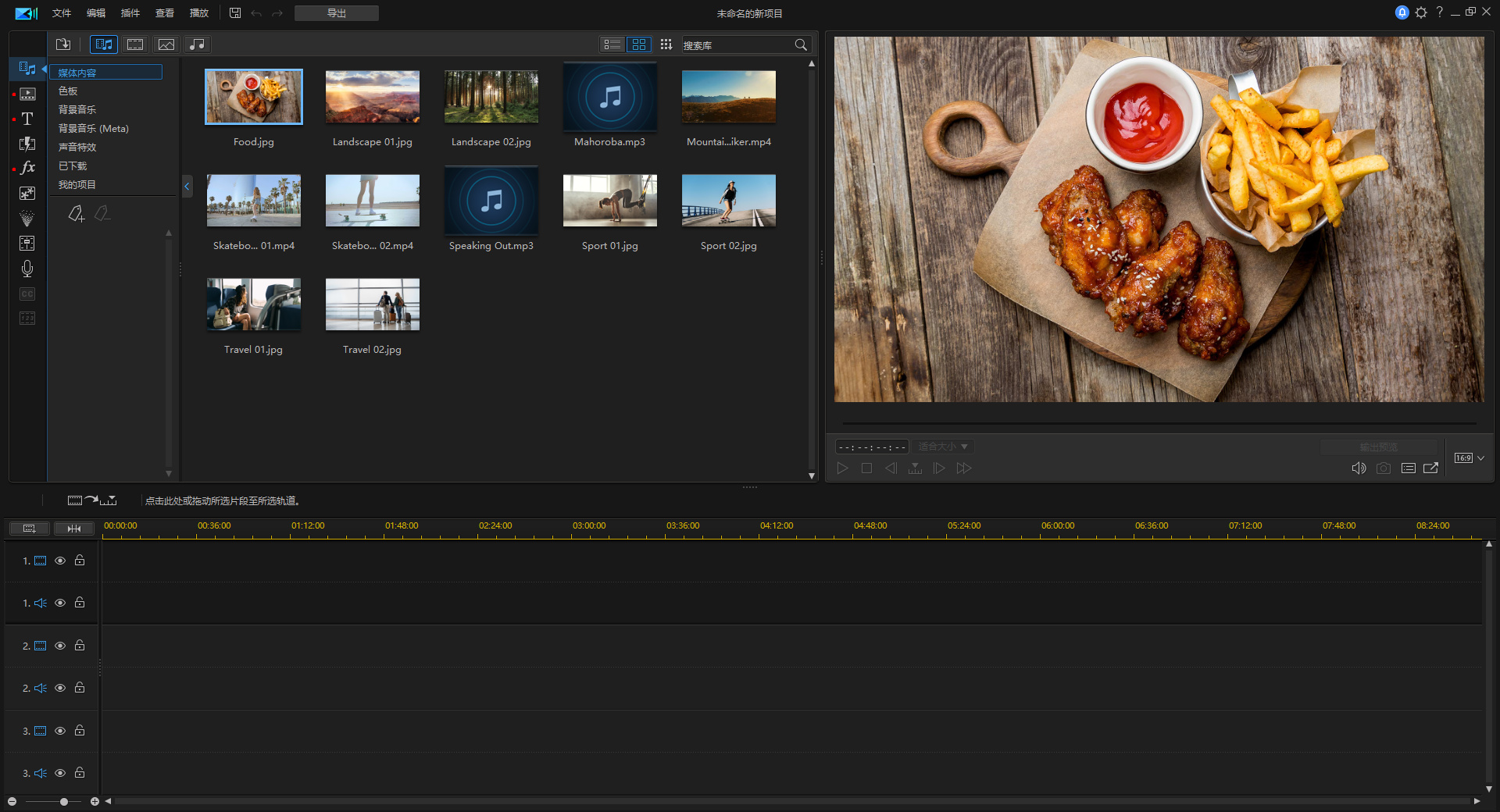This screenshot has width=1500, height=812.
Task: Take a snapshot of the preview
Action: (1383, 468)
